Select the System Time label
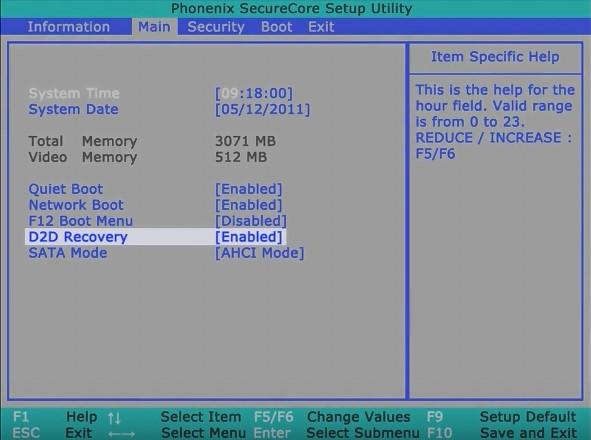The width and height of the screenshot is (591, 440). tap(74, 93)
